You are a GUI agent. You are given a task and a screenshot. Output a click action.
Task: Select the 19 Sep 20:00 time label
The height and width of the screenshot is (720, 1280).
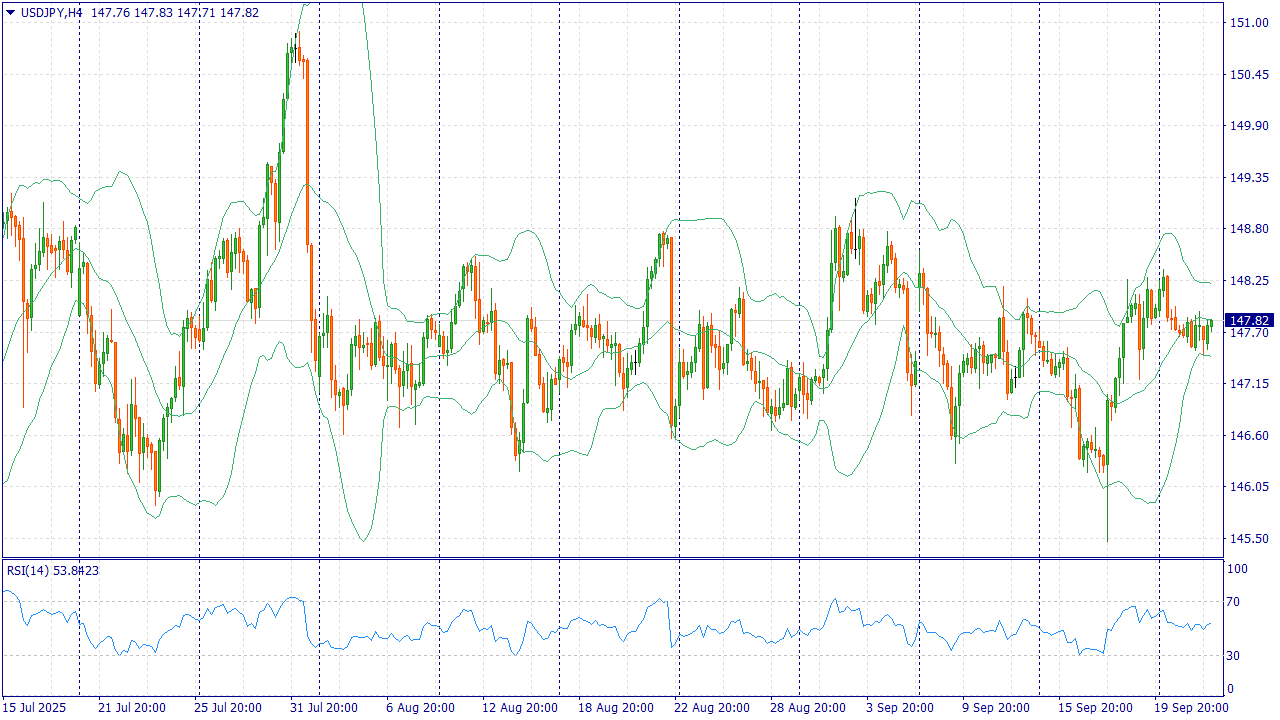click(1189, 708)
